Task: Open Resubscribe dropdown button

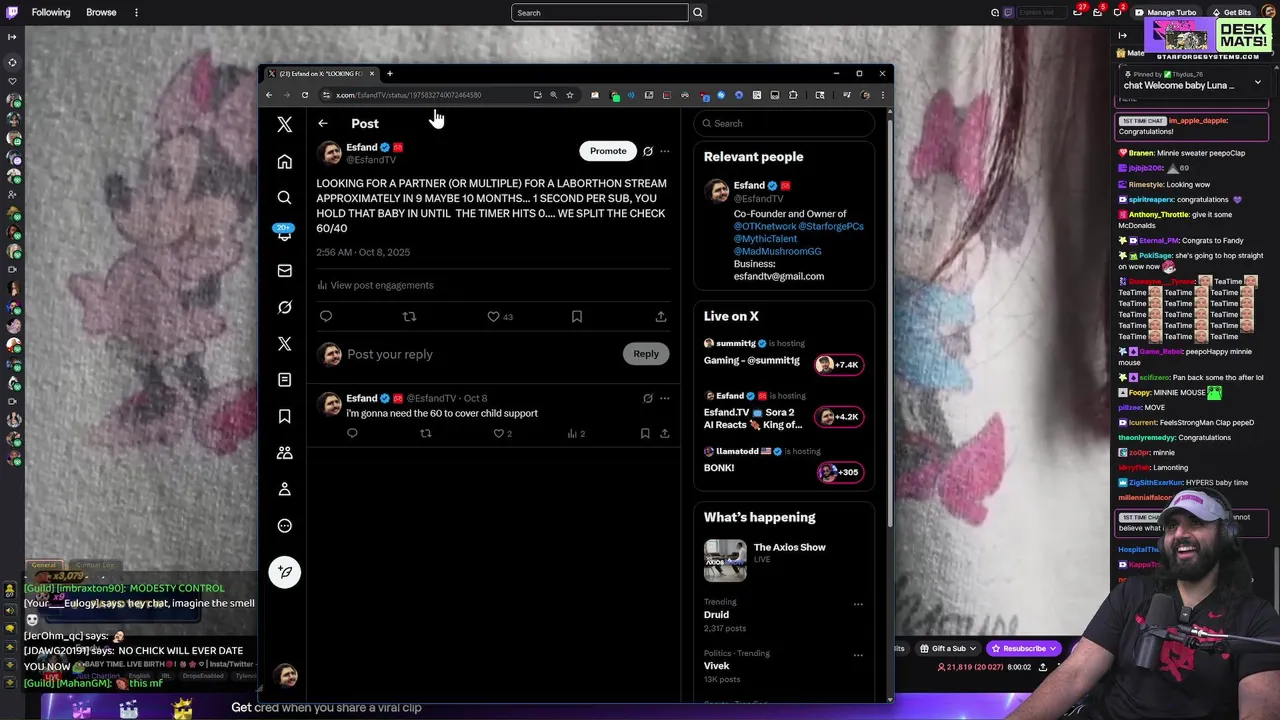Action: tap(1023, 648)
